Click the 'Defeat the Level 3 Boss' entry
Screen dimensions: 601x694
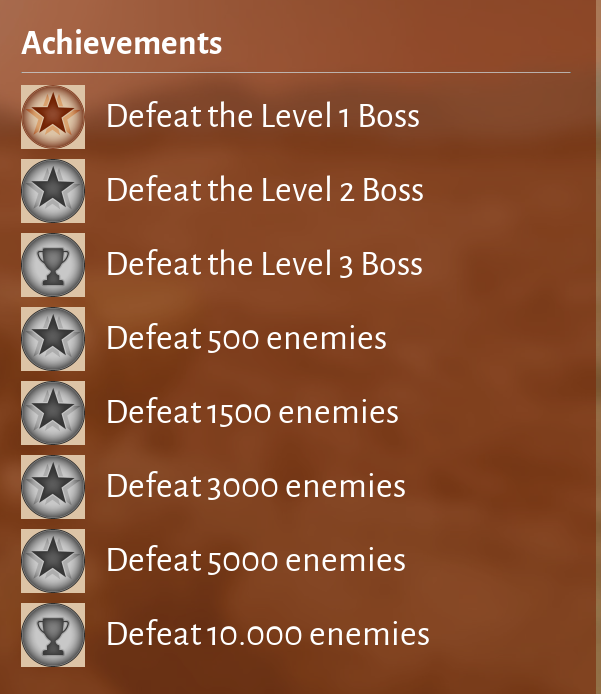coord(264,264)
